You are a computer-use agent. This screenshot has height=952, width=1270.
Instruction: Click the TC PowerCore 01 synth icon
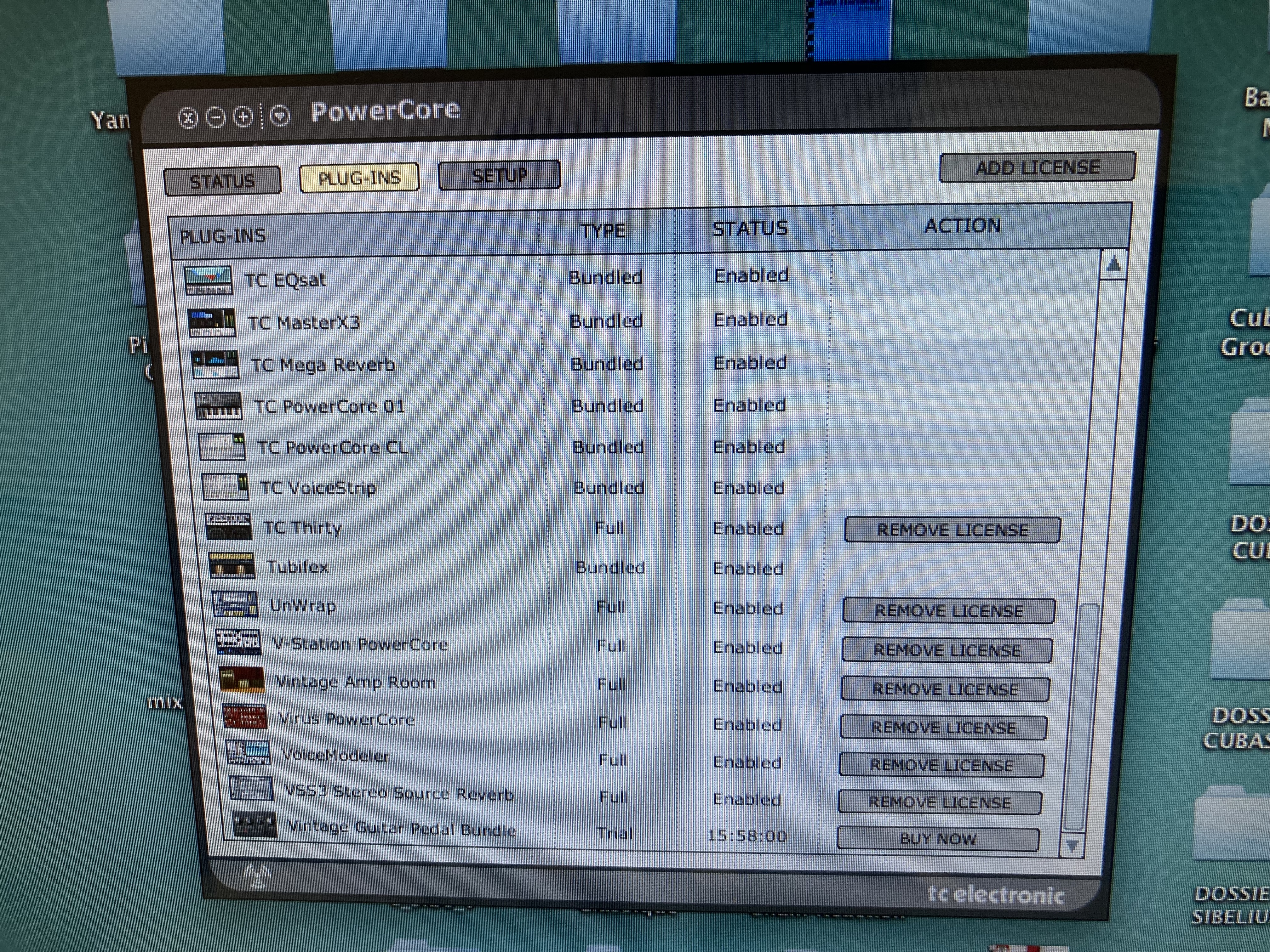tap(218, 406)
